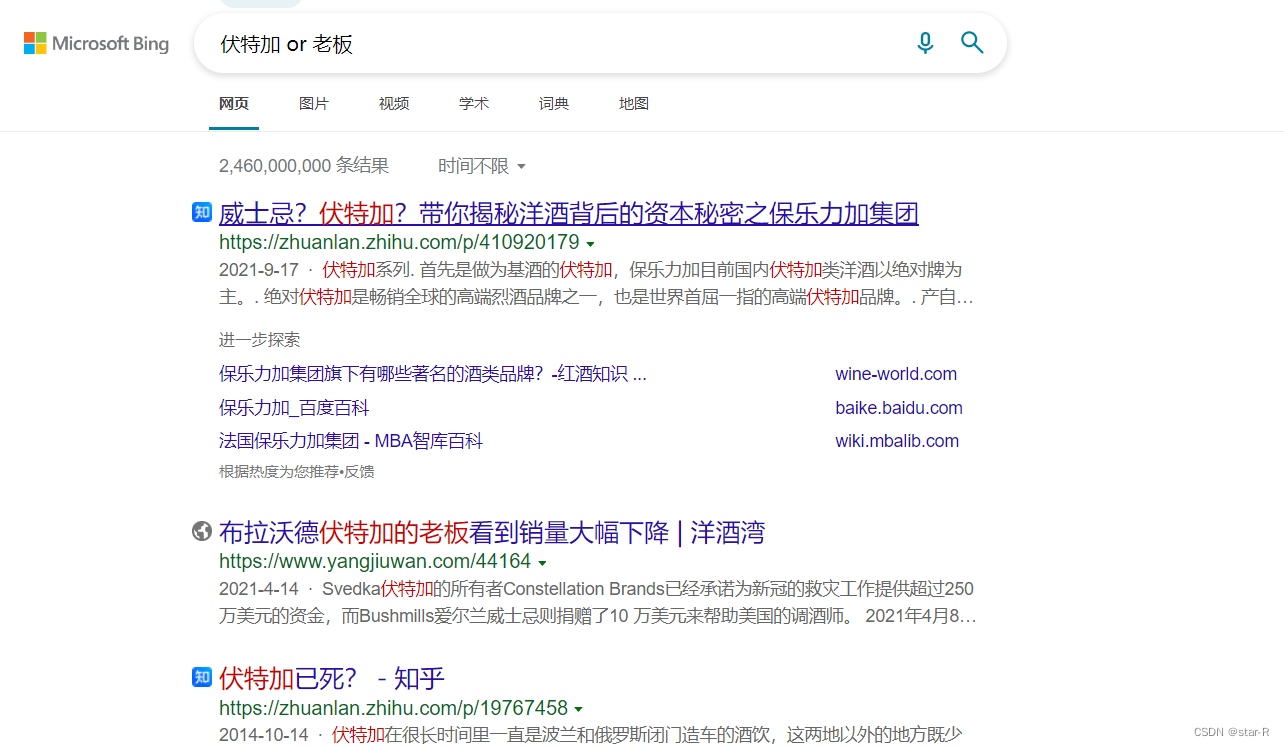
Task: Click the wiki.mbalib.com link
Action: tap(897, 441)
